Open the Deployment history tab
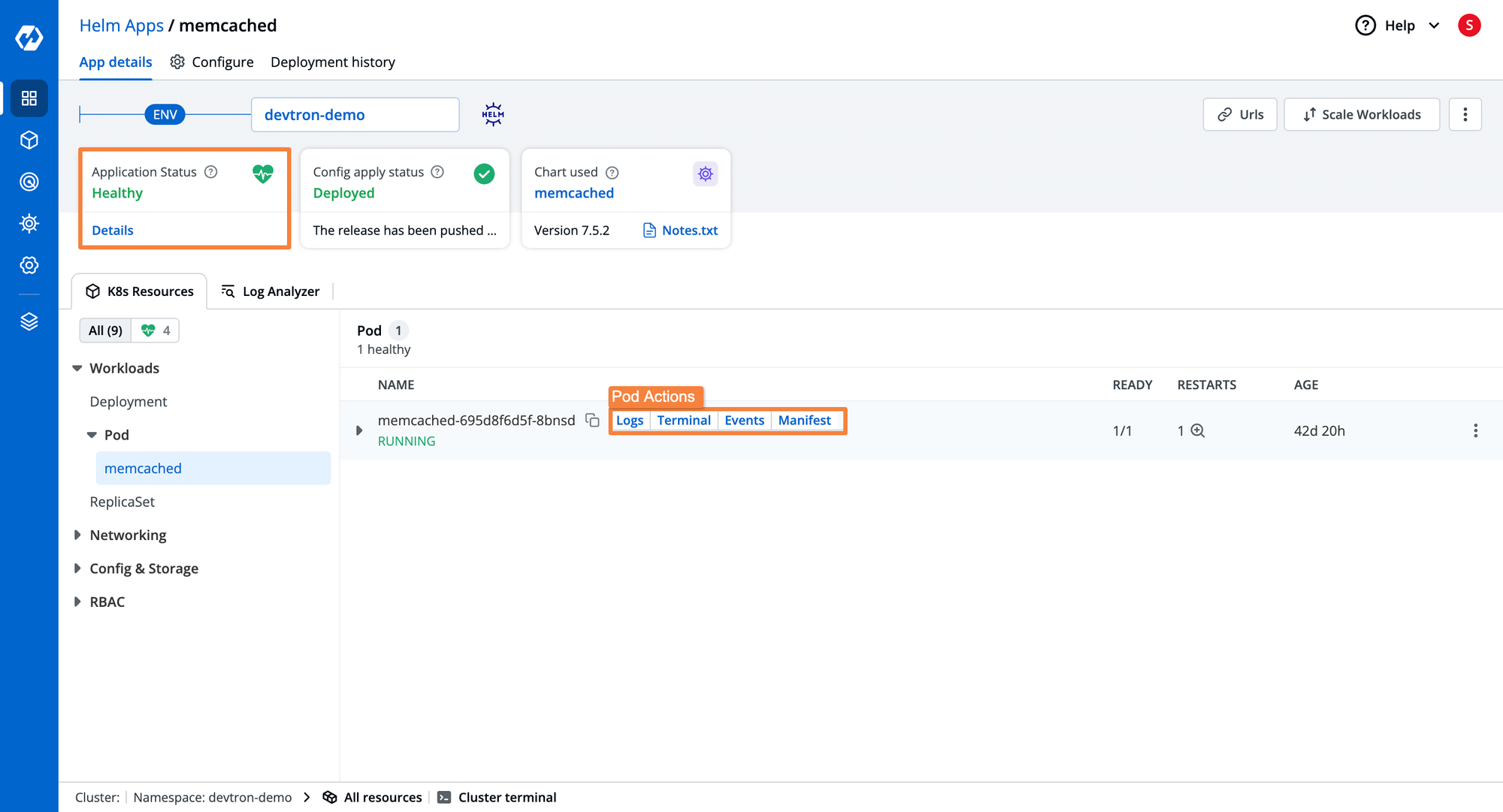 [x=333, y=62]
